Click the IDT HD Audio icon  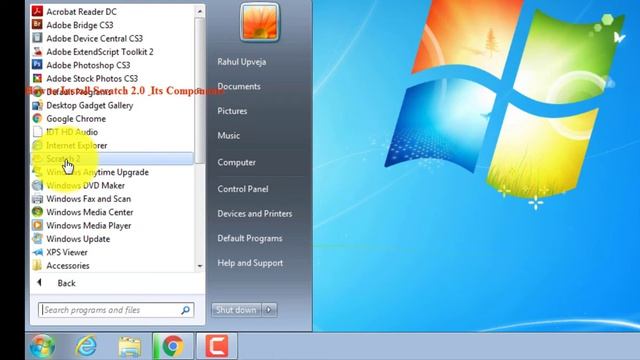point(37,132)
